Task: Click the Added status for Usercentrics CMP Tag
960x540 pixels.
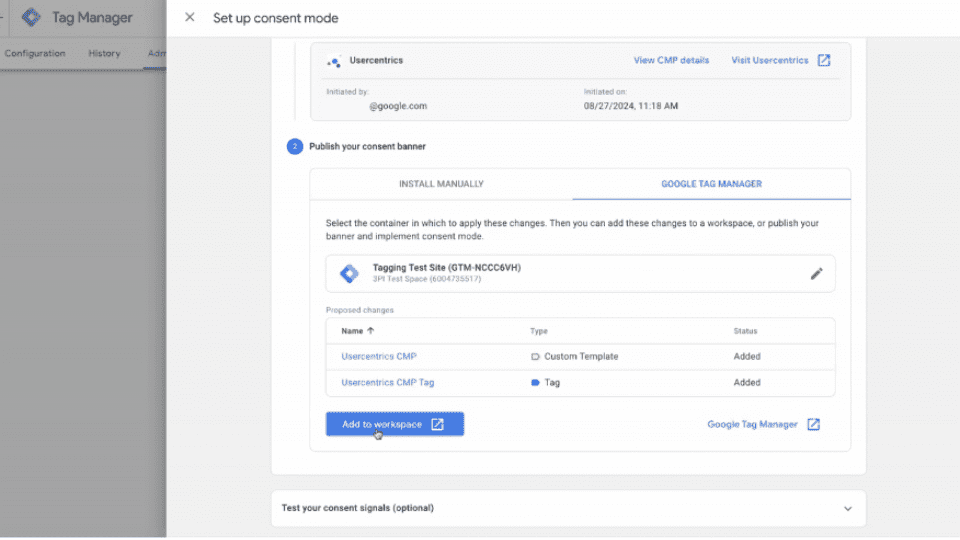Action: click(x=747, y=383)
